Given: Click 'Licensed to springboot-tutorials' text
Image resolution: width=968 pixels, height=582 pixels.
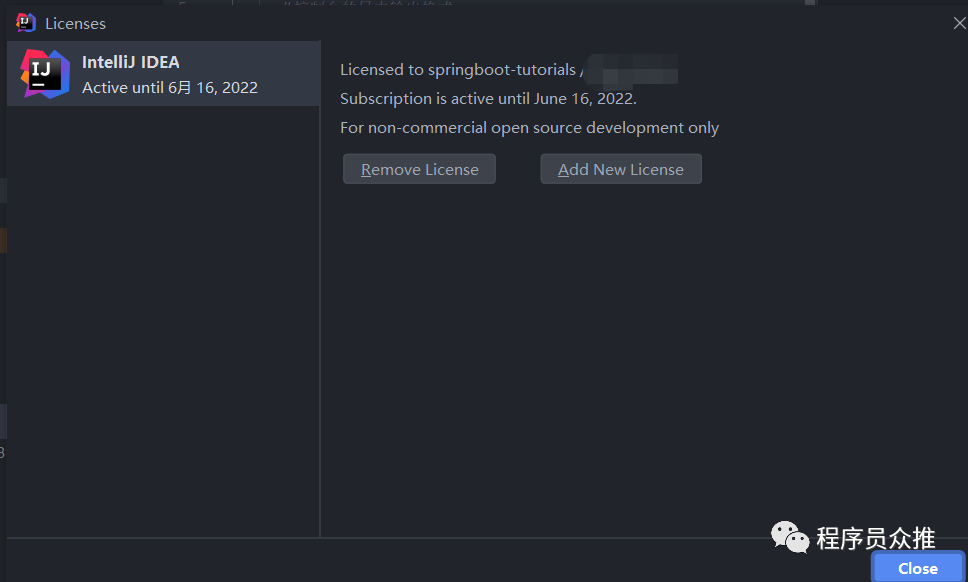Looking at the screenshot, I should point(457,70).
